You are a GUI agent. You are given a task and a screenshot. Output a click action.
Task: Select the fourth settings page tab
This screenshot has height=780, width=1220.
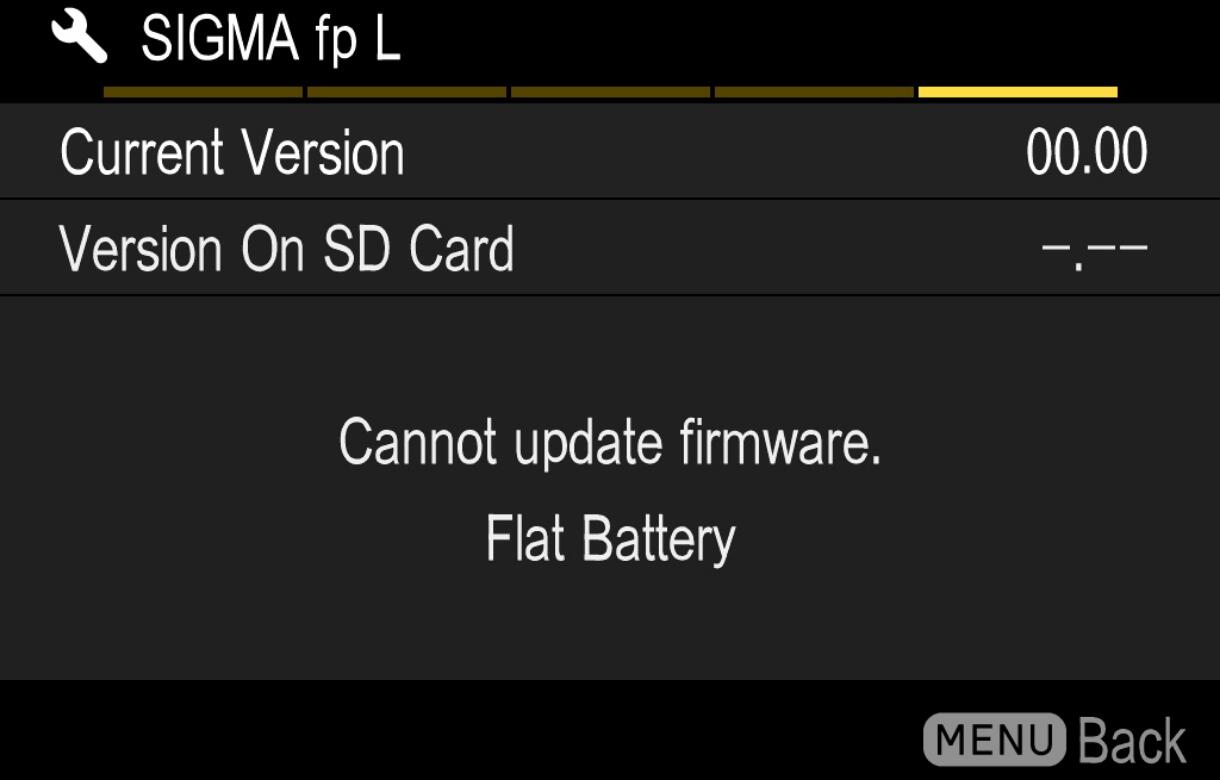[x=814, y=92]
